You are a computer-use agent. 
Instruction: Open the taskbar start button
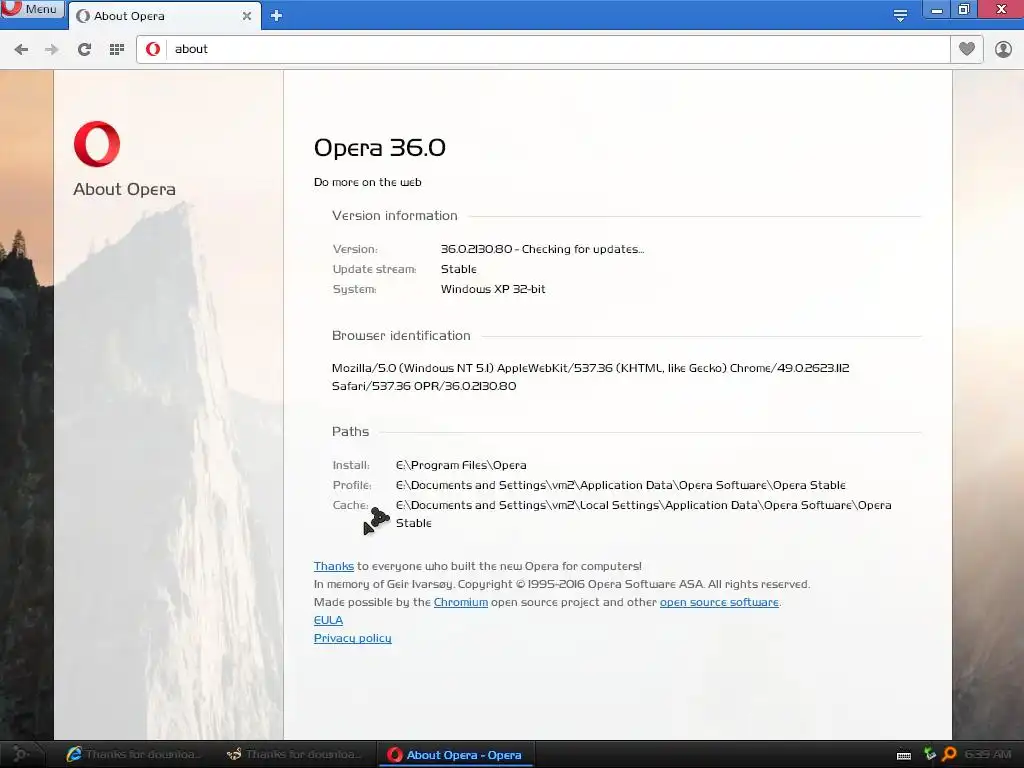[21, 754]
